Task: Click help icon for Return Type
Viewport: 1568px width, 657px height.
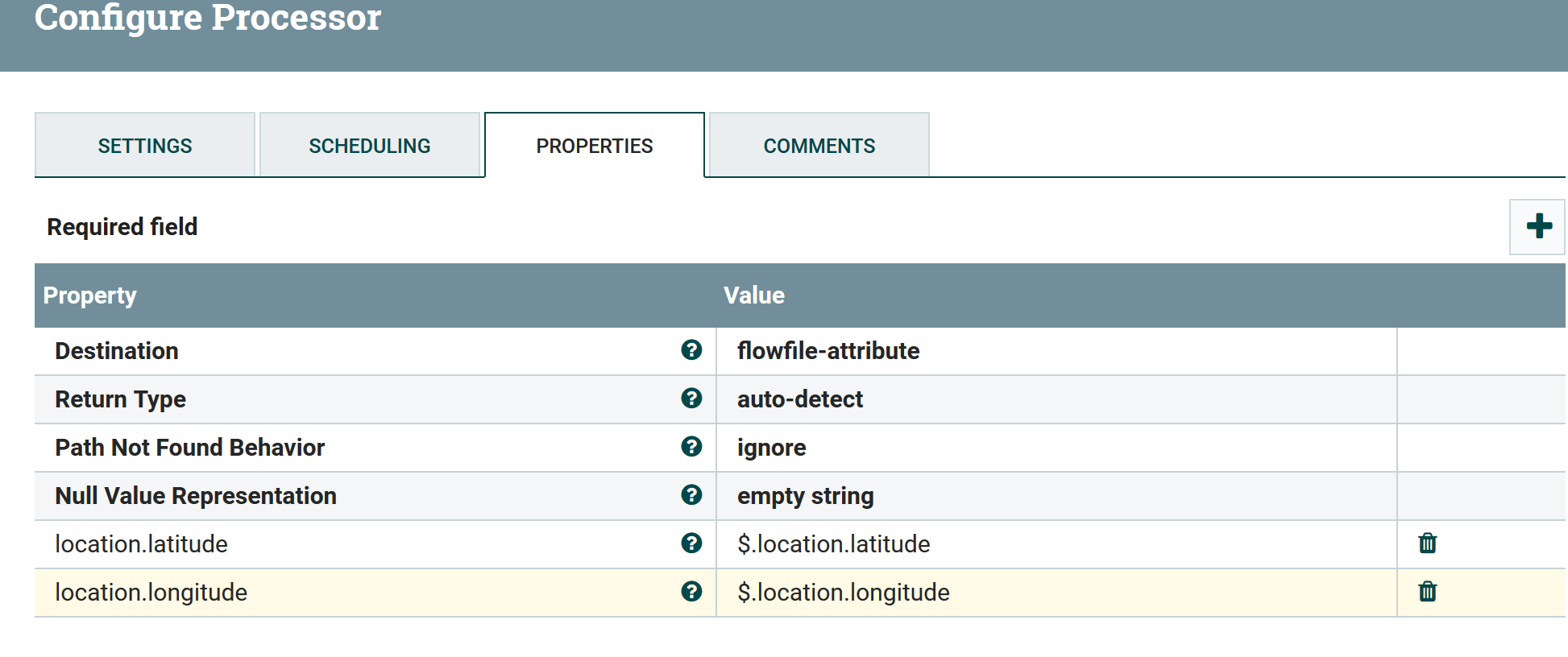Action: [x=691, y=399]
